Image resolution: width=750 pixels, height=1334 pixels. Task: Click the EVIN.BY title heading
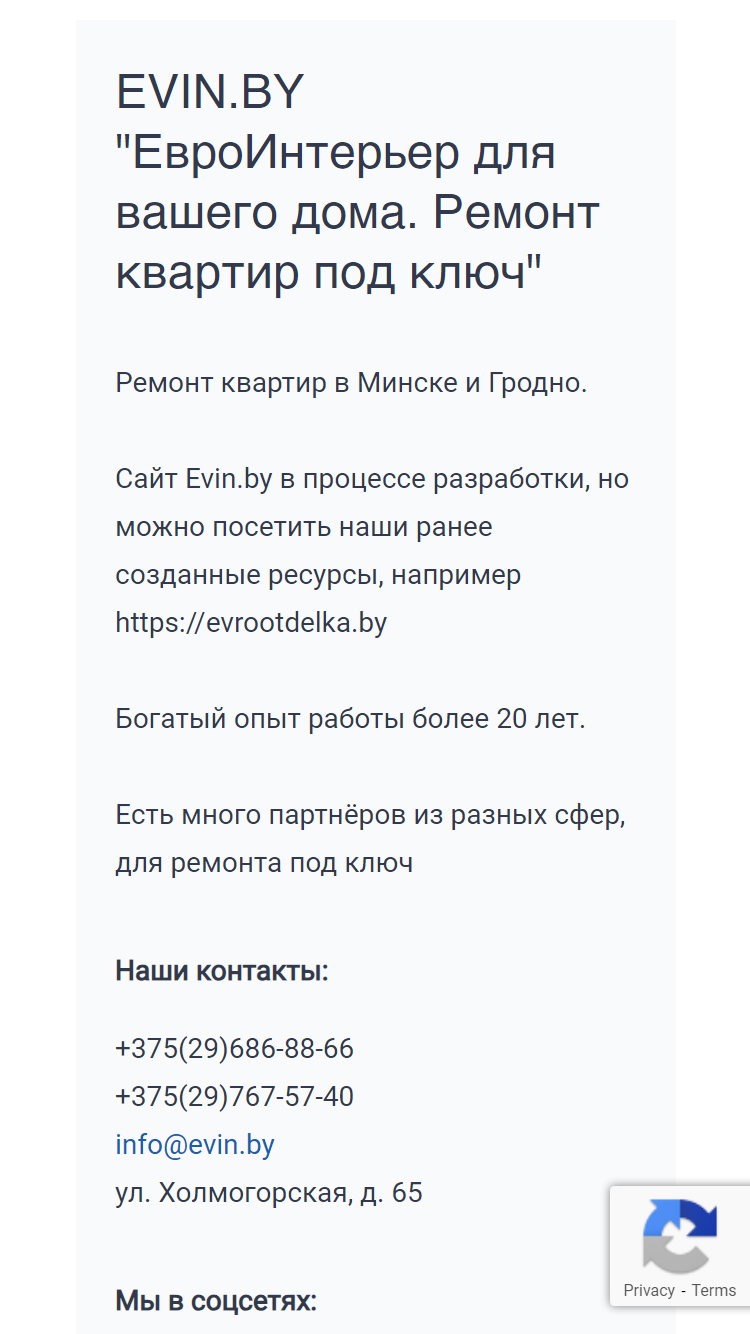[x=210, y=93]
